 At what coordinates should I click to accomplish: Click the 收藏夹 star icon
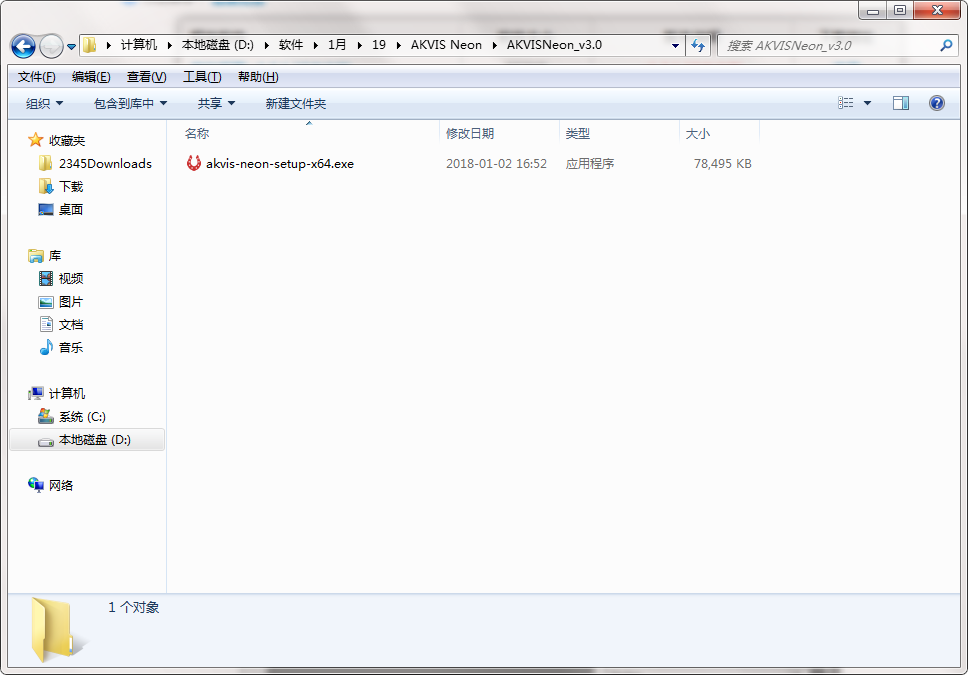(x=36, y=140)
